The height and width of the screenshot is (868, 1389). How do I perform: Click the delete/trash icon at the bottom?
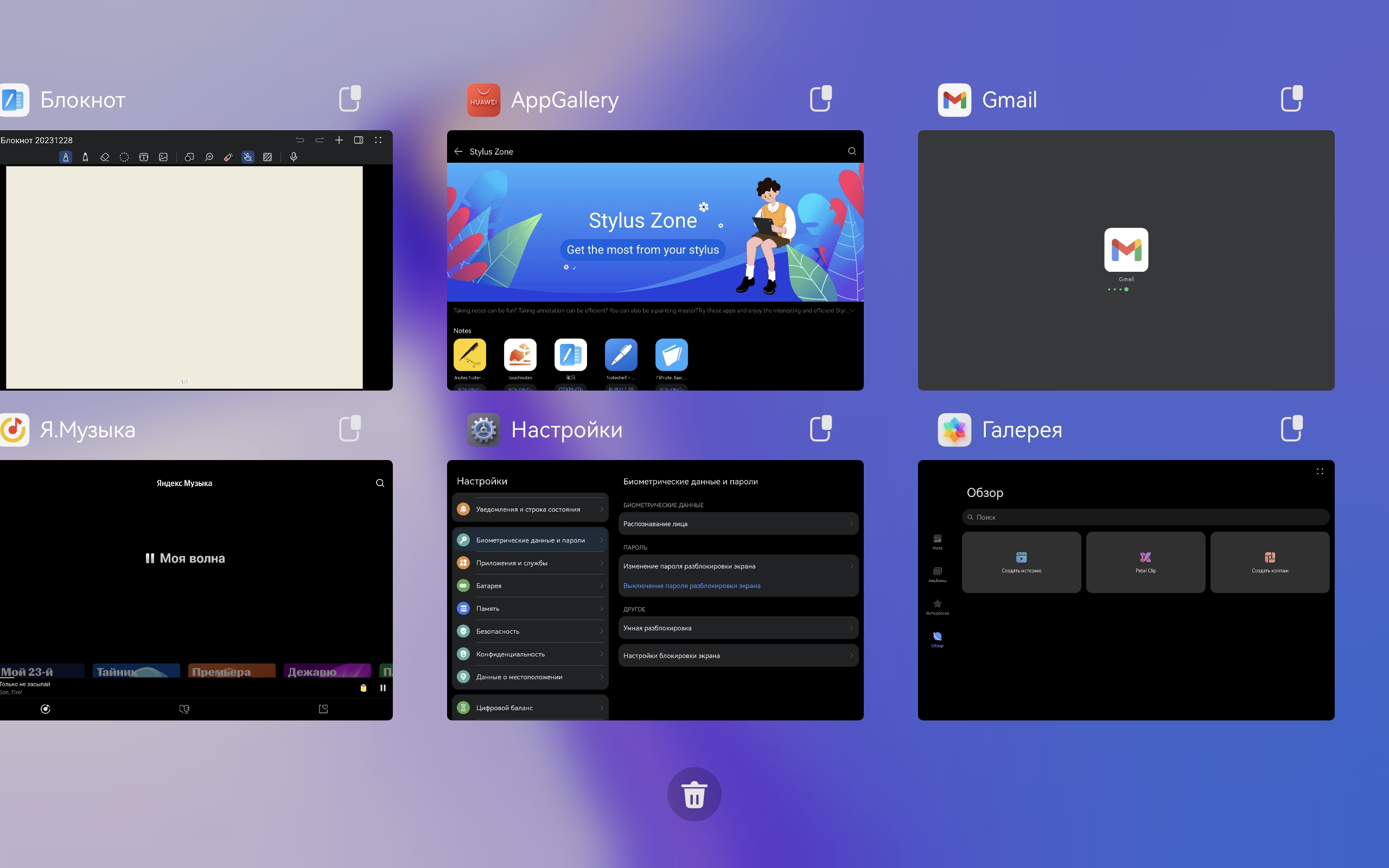[694, 795]
